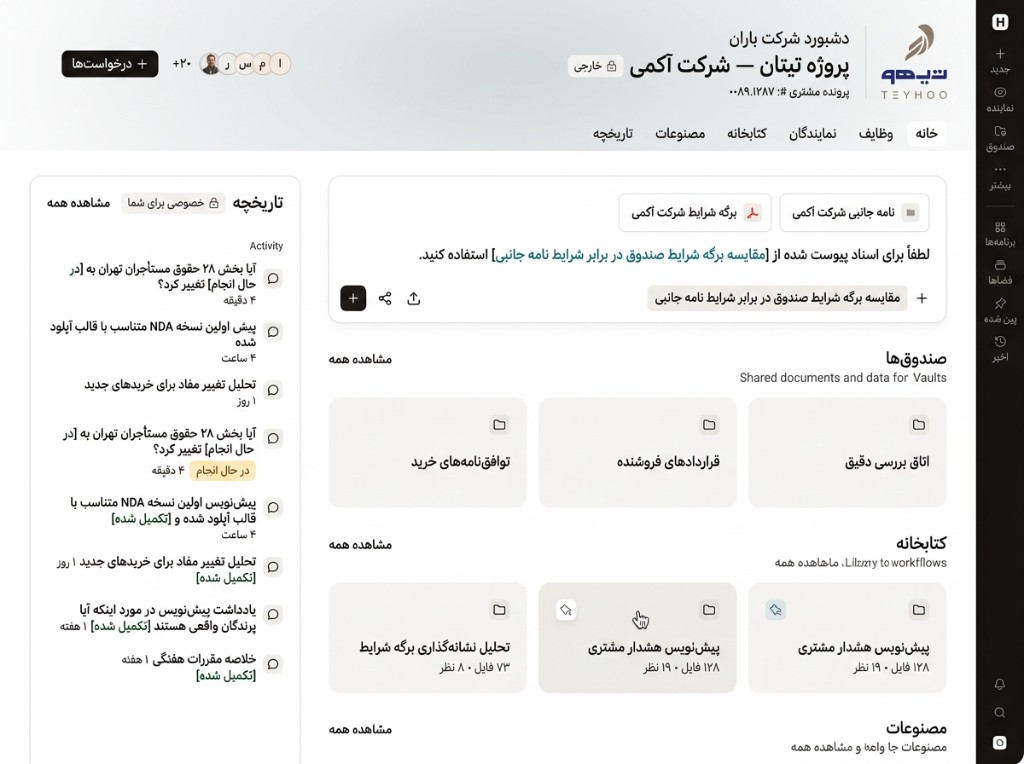The height and width of the screenshot is (764, 1024).
Task: Open profile icon at sidebar bottom
Action: pos(1000,742)
